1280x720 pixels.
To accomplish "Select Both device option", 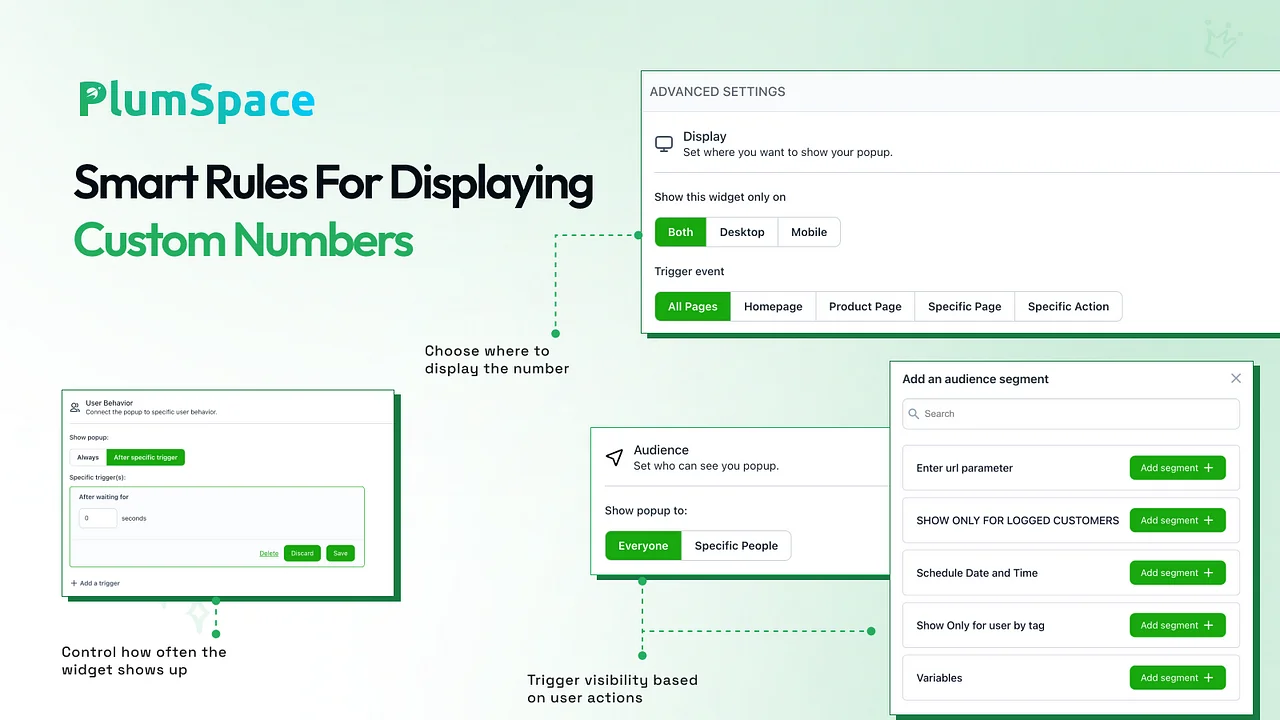I will [x=680, y=232].
